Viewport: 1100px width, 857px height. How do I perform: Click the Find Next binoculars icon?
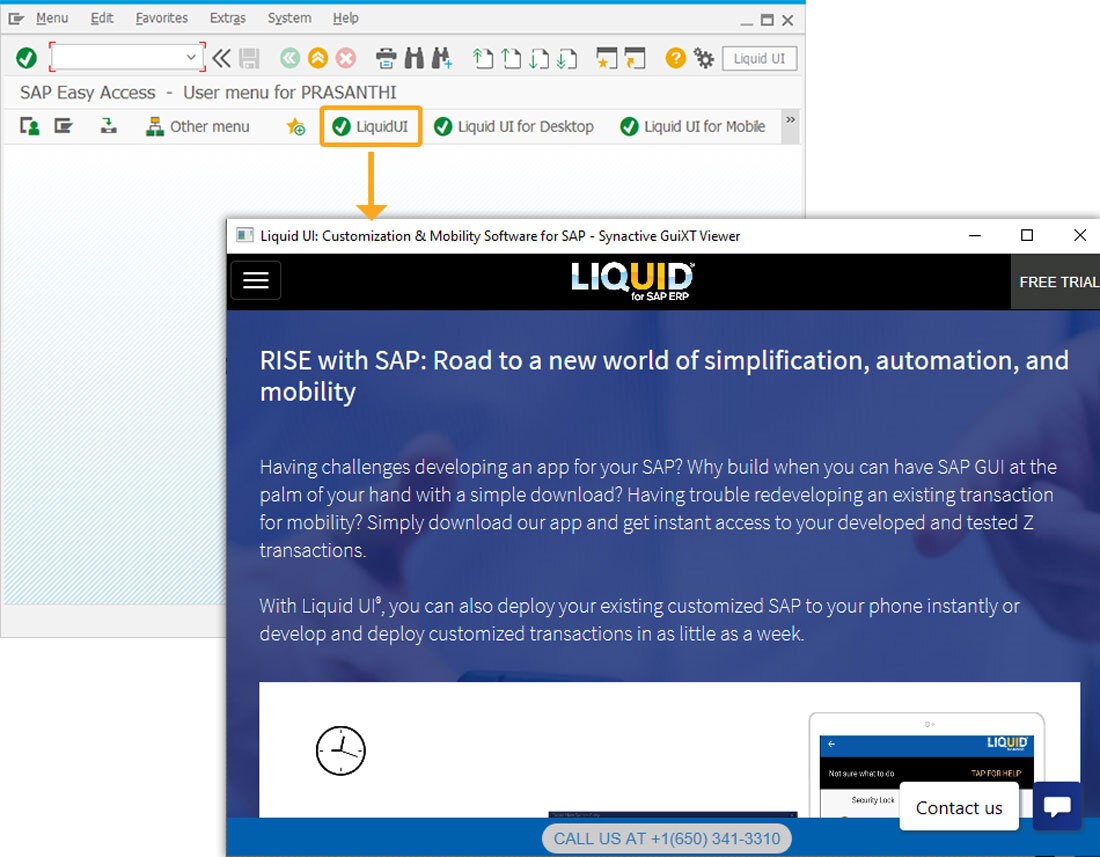[442, 58]
